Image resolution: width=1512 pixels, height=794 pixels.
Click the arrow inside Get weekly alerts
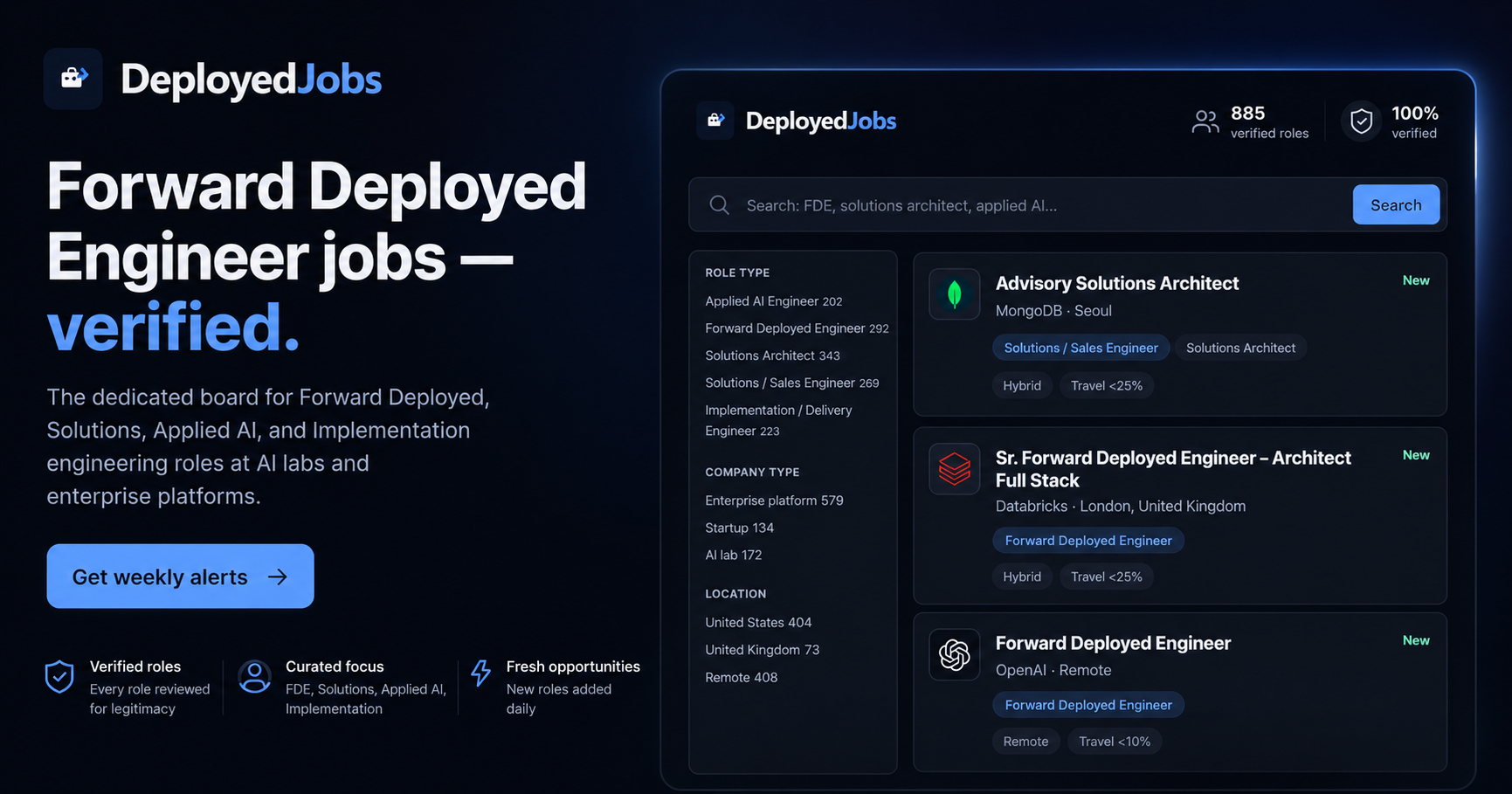(x=277, y=577)
